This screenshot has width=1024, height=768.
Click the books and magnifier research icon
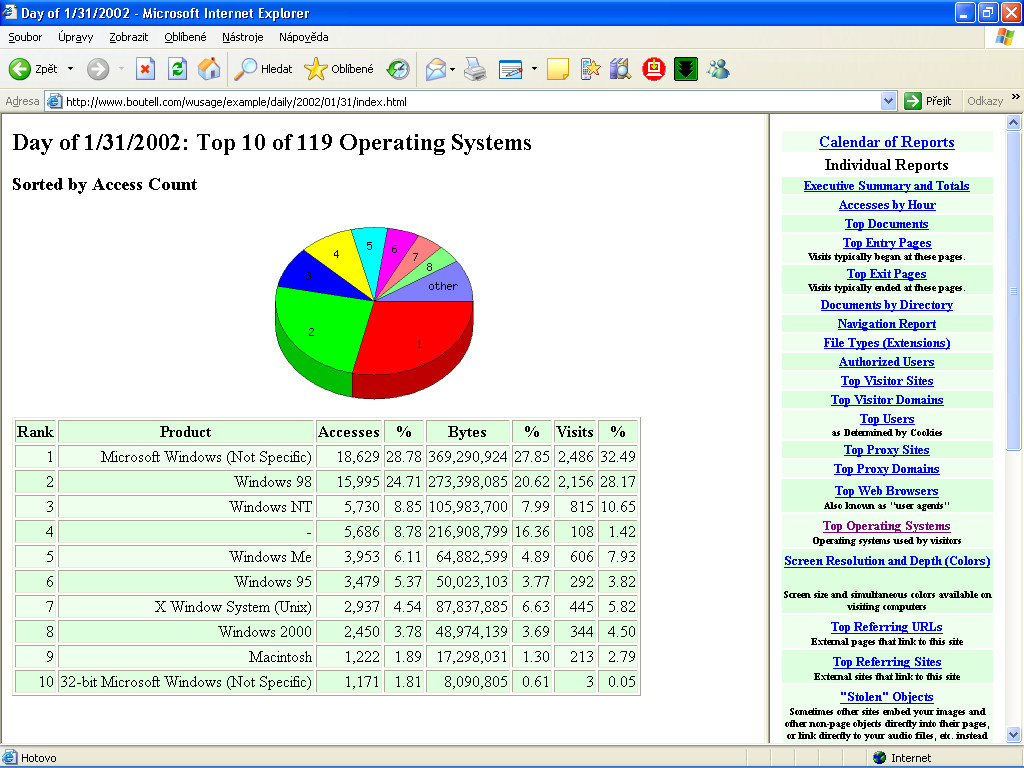click(x=620, y=69)
